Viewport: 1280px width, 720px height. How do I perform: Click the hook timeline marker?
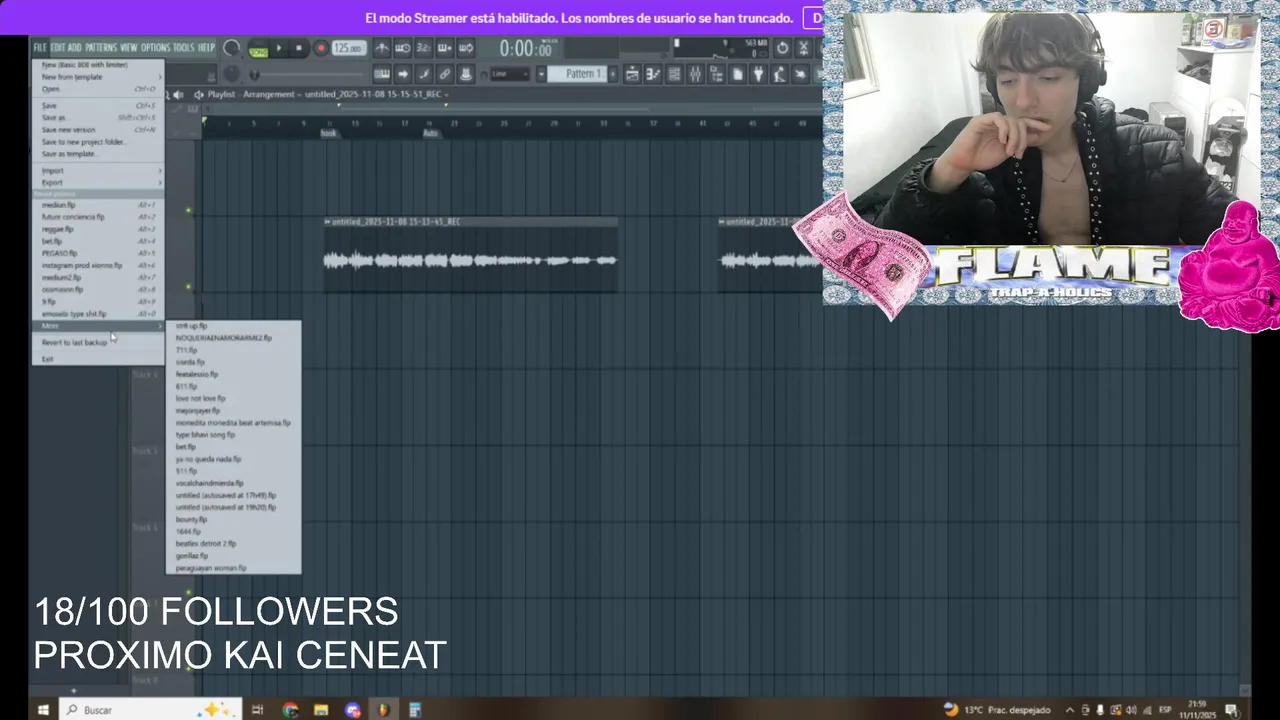(x=329, y=133)
